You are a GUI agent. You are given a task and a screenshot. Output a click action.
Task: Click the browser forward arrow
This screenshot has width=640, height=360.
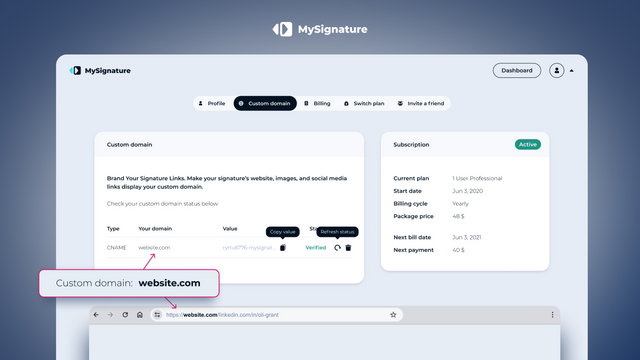point(111,315)
